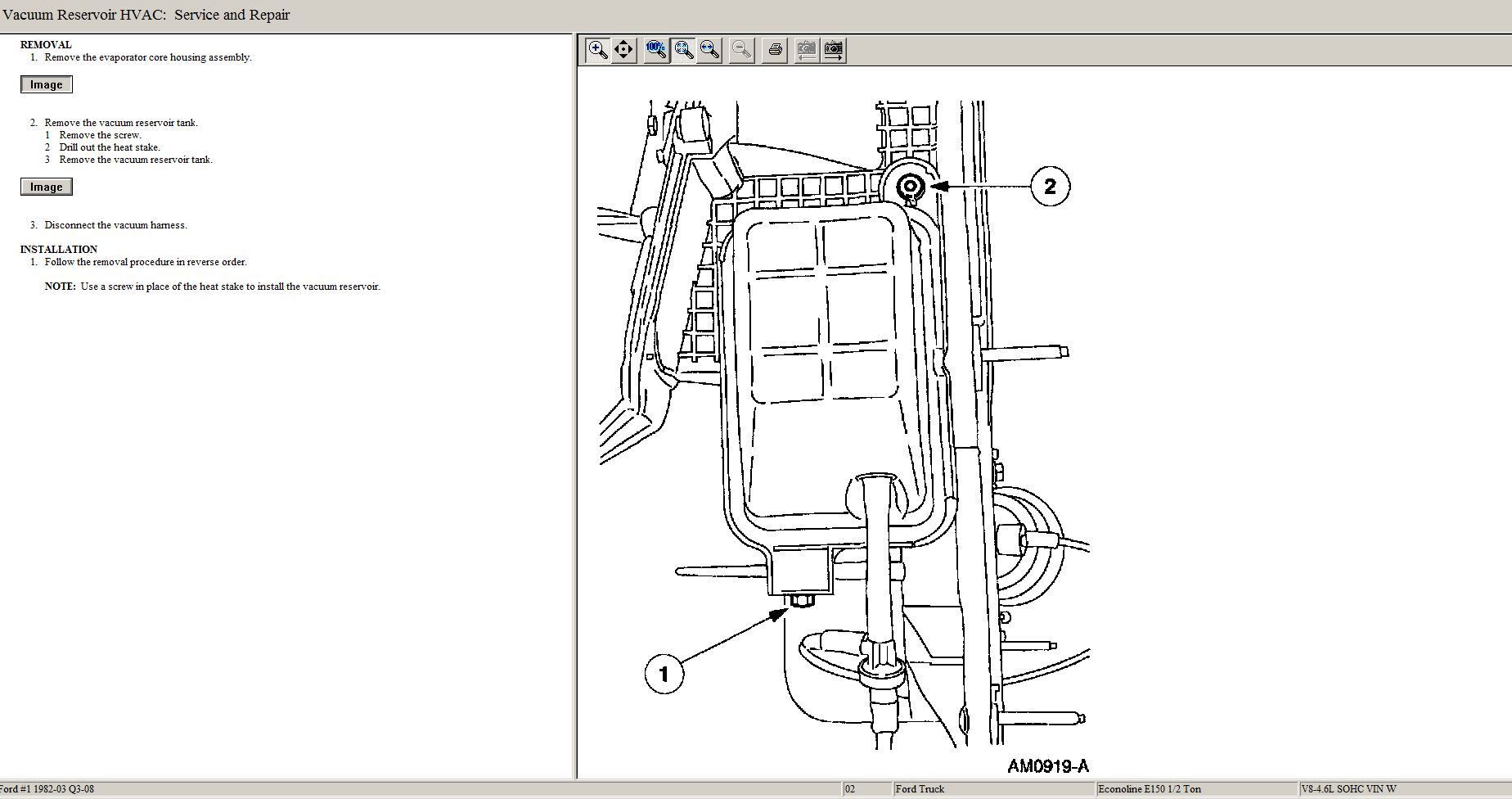The image size is (1512, 799).
Task: Click the AM0919-A diagram label
Action: (1047, 766)
